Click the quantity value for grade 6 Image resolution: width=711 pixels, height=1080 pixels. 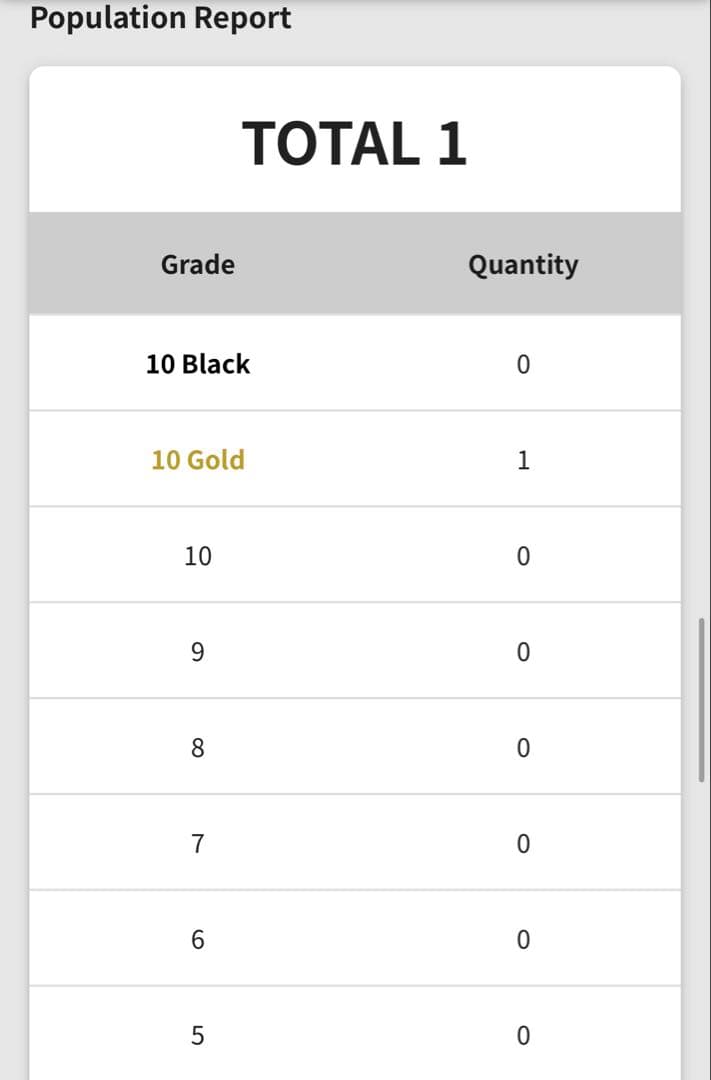pyautogui.click(x=523, y=940)
